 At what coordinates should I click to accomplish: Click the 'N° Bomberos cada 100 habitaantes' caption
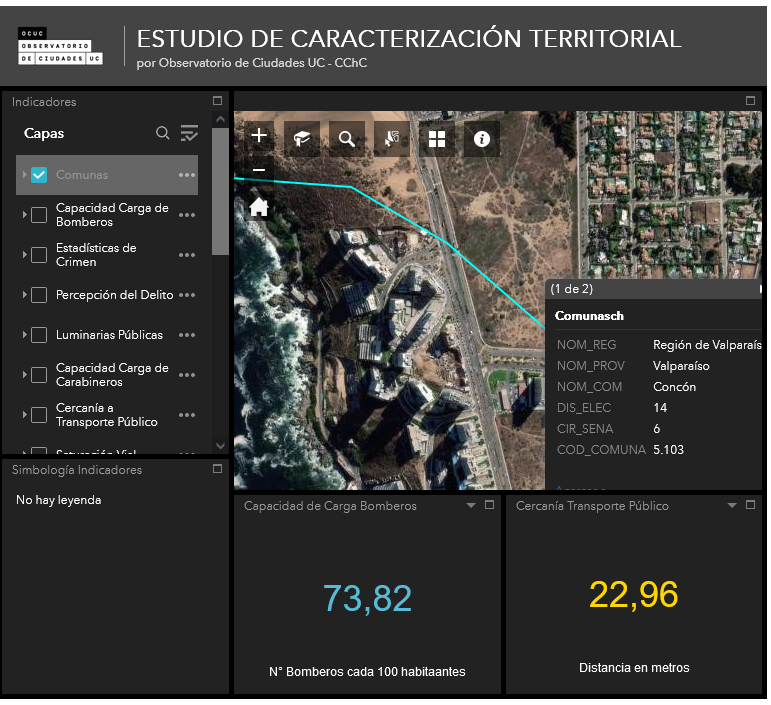[367, 672]
